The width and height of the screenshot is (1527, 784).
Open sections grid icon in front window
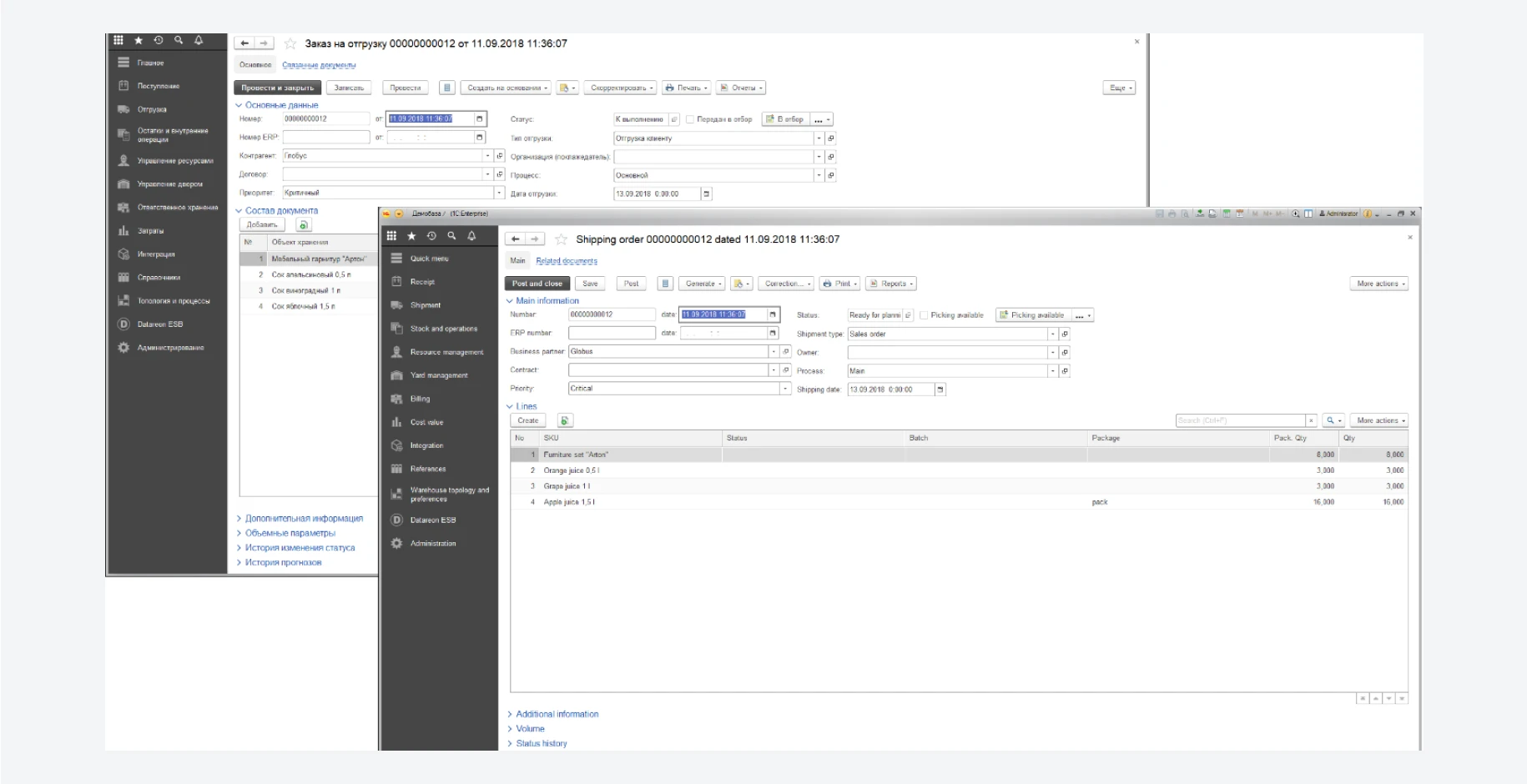[x=391, y=236]
